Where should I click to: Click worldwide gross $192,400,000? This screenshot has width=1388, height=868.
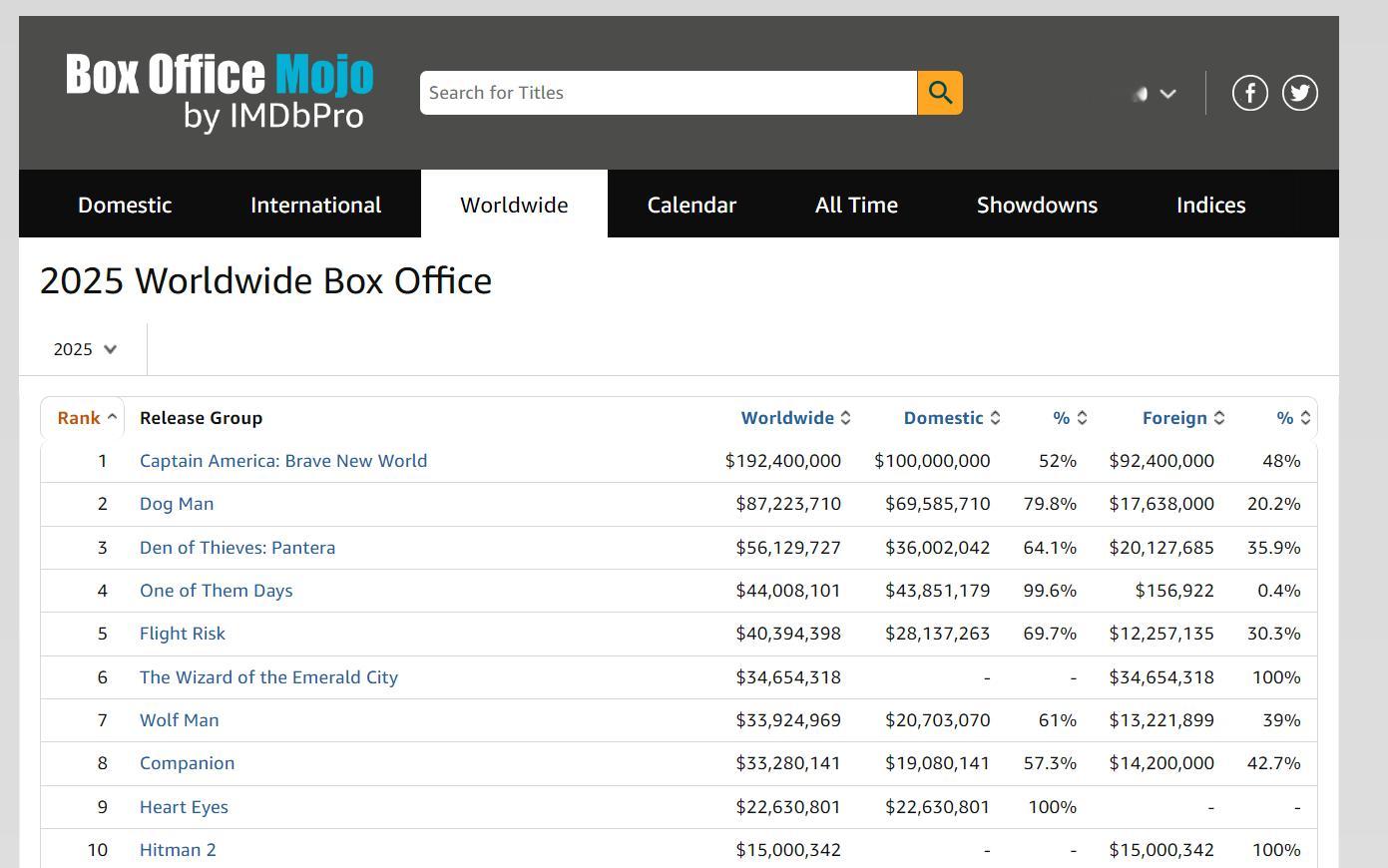(x=783, y=461)
